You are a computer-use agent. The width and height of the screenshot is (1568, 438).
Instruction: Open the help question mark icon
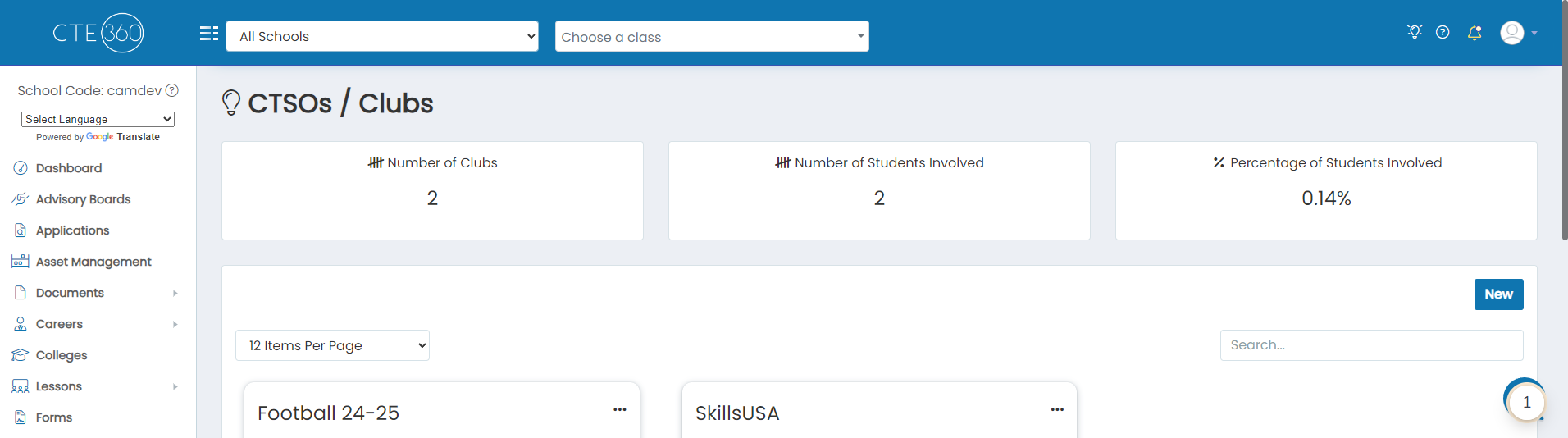(1443, 32)
